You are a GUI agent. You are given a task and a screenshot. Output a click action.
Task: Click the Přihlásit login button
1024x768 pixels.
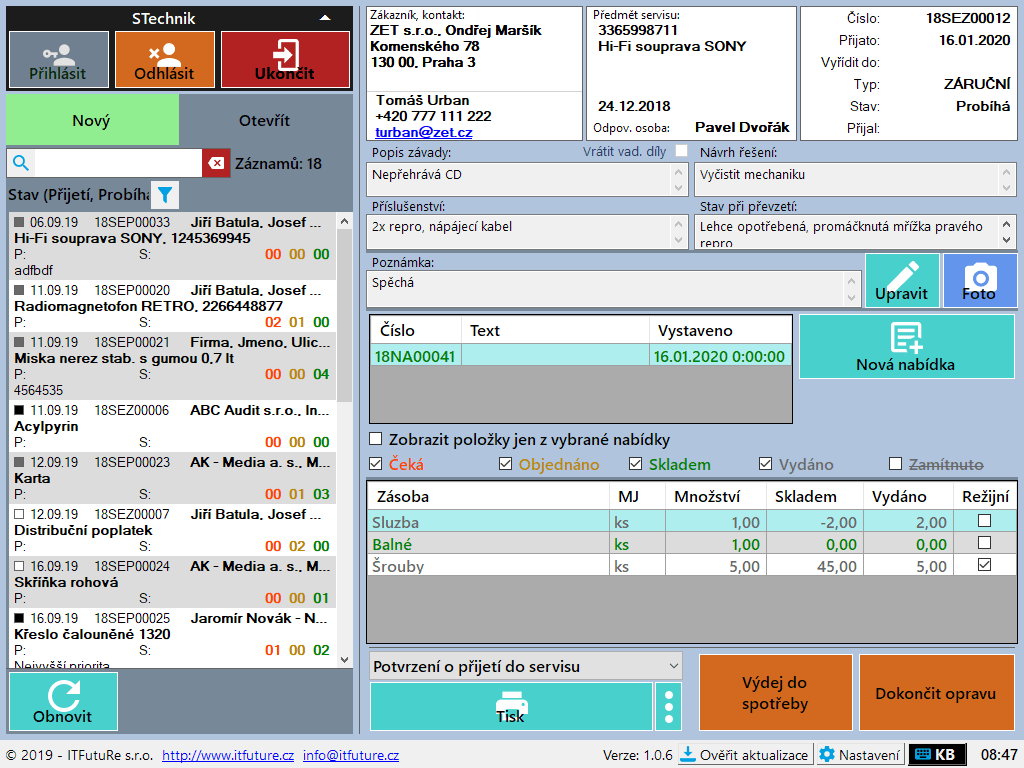[58, 59]
